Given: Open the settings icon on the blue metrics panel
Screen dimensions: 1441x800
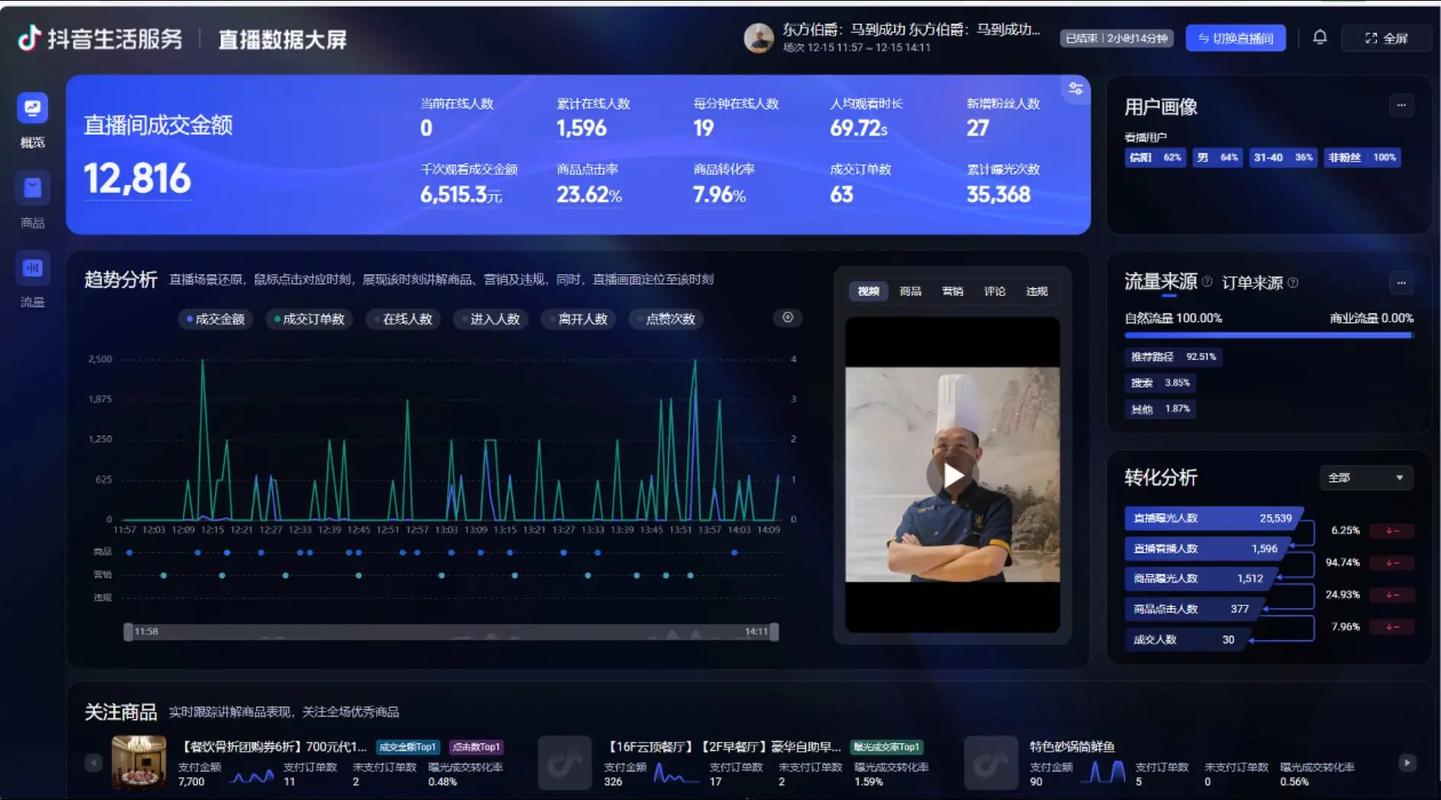Looking at the screenshot, I should [1075, 89].
